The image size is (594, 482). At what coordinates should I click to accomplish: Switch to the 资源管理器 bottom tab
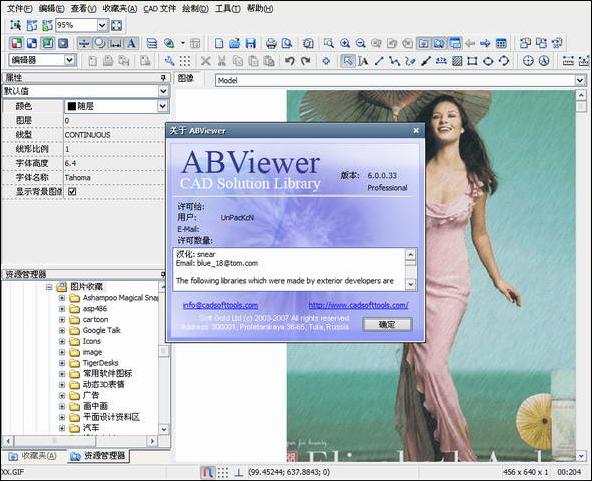click(x=98, y=456)
